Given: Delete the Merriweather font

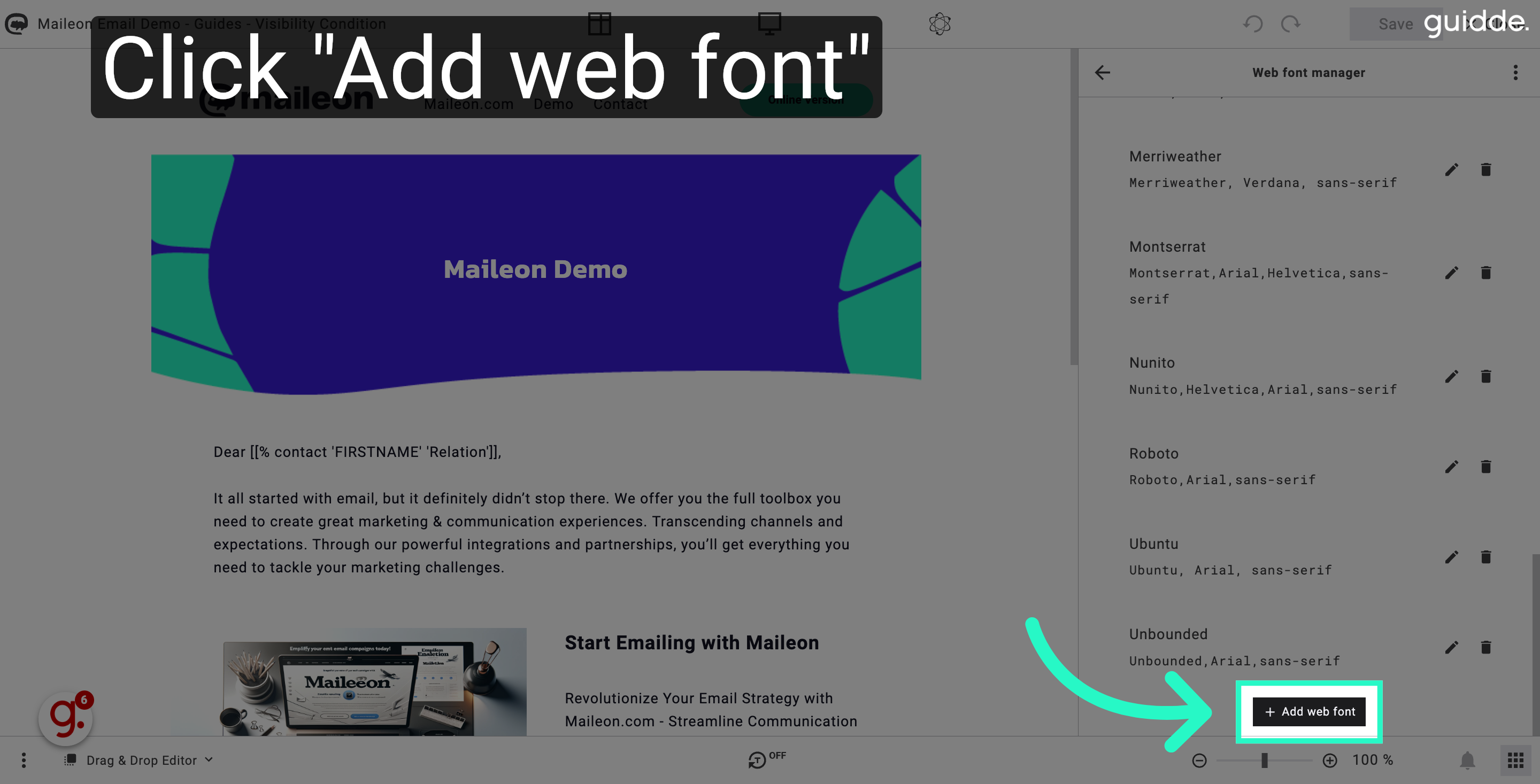Looking at the screenshot, I should 1485,170.
